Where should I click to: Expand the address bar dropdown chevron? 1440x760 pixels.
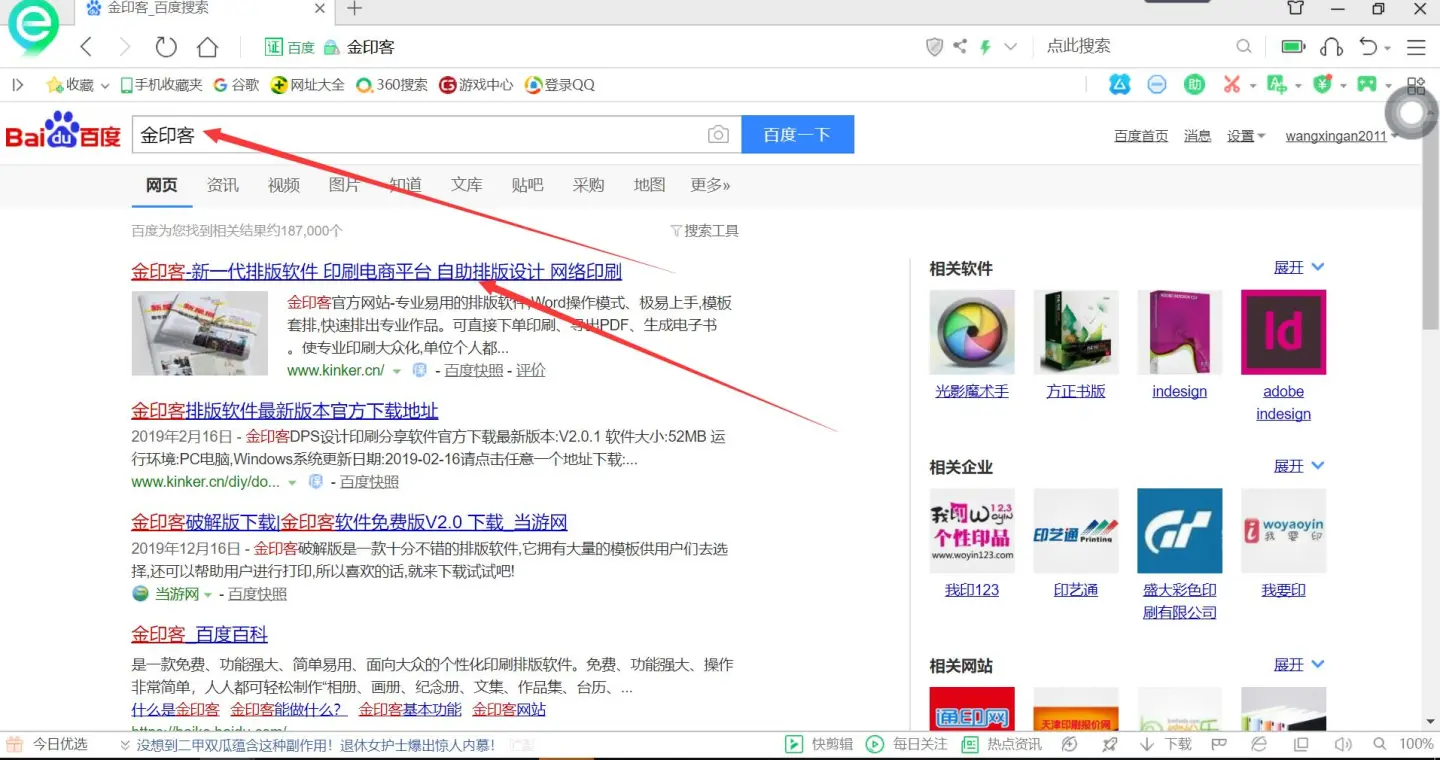click(x=1010, y=47)
